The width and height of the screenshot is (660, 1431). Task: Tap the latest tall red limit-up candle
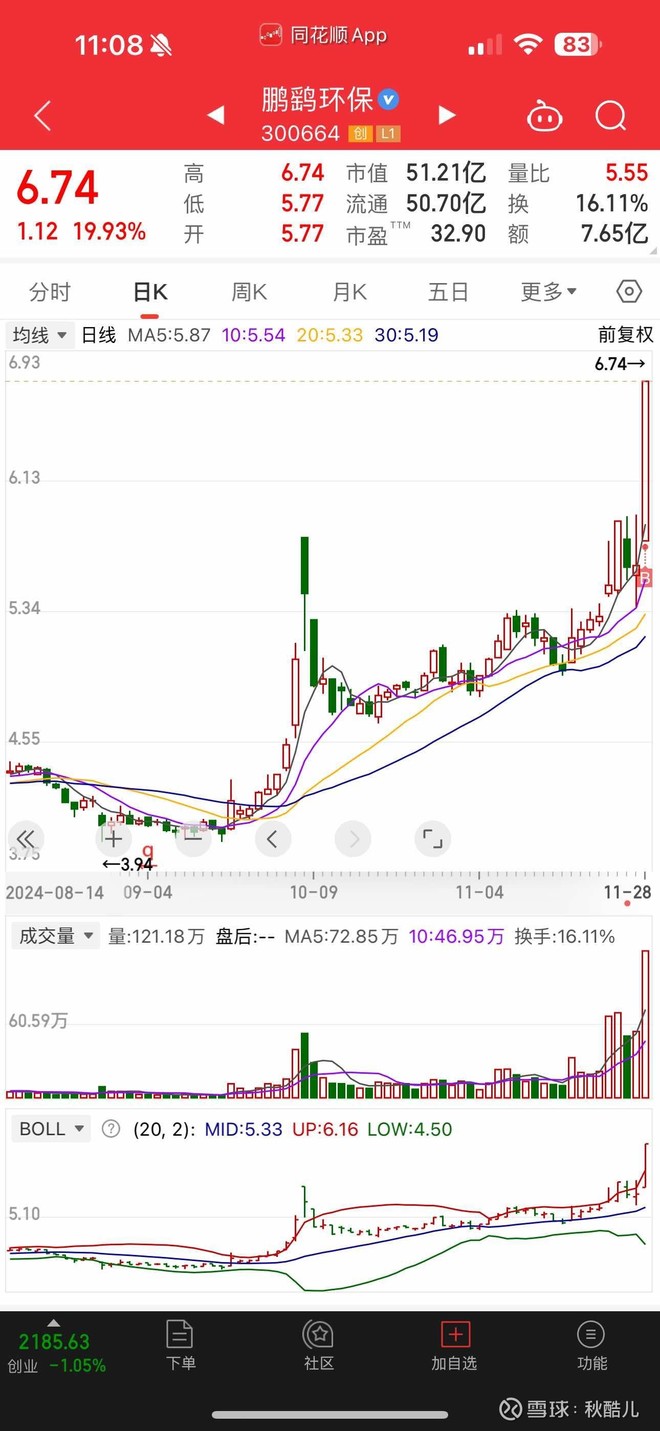[646, 460]
